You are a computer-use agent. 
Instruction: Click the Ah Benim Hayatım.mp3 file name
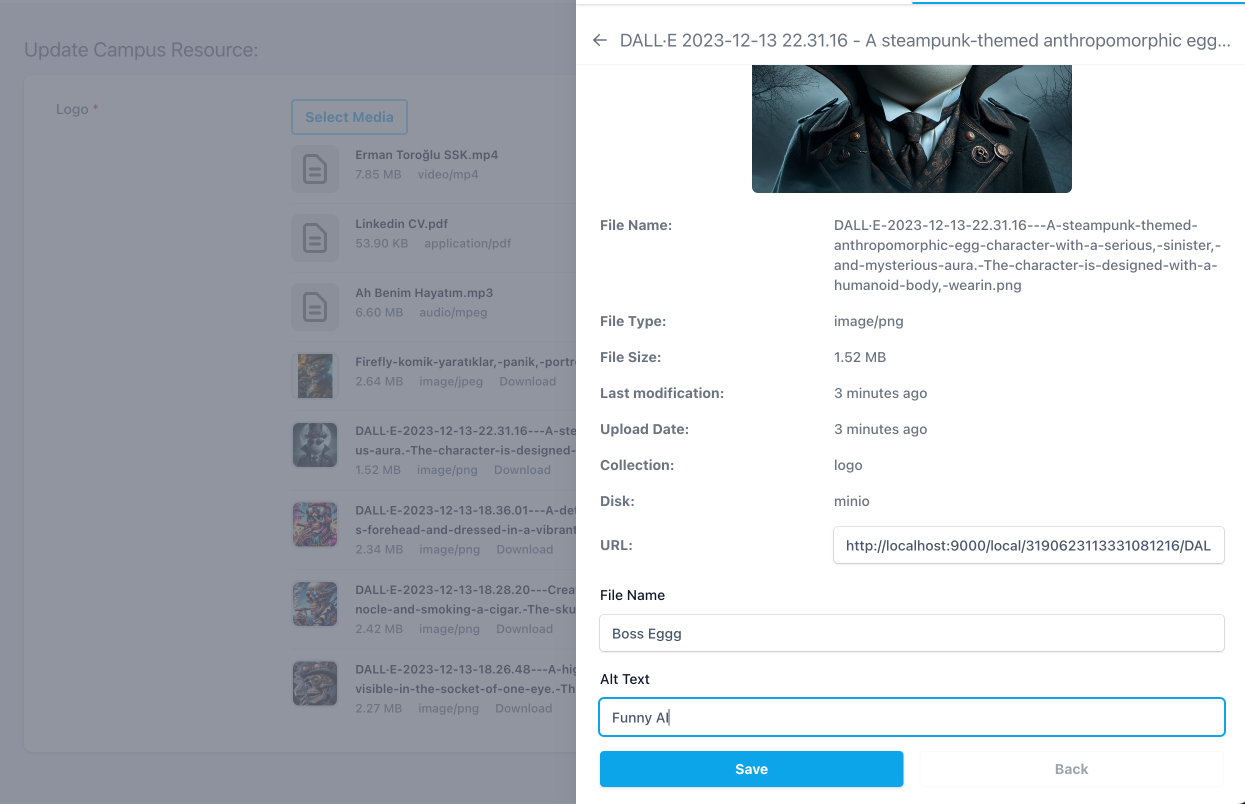pyautogui.click(x=424, y=293)
